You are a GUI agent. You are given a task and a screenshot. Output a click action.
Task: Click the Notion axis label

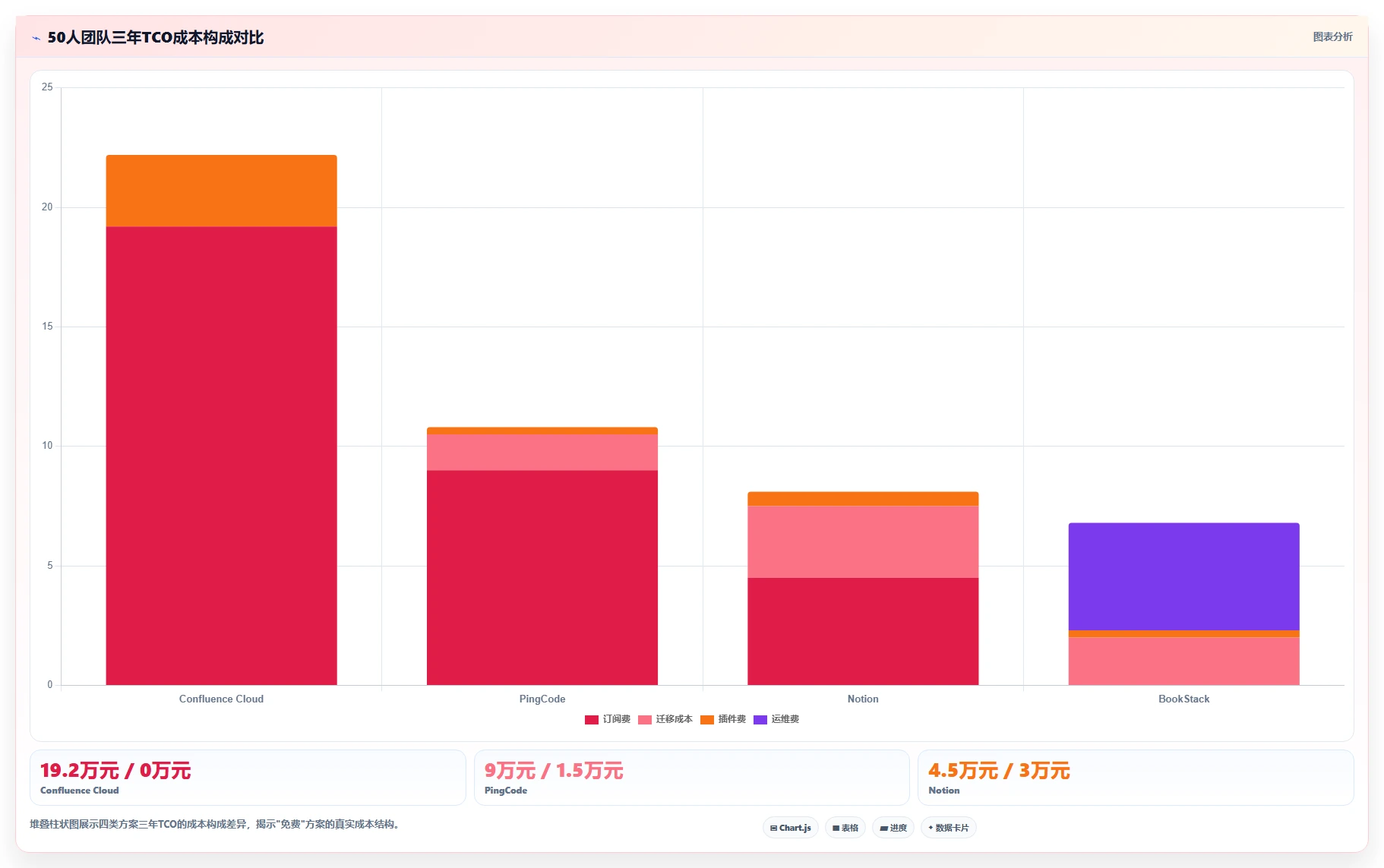pyautogui.click(x=863, y=699)
